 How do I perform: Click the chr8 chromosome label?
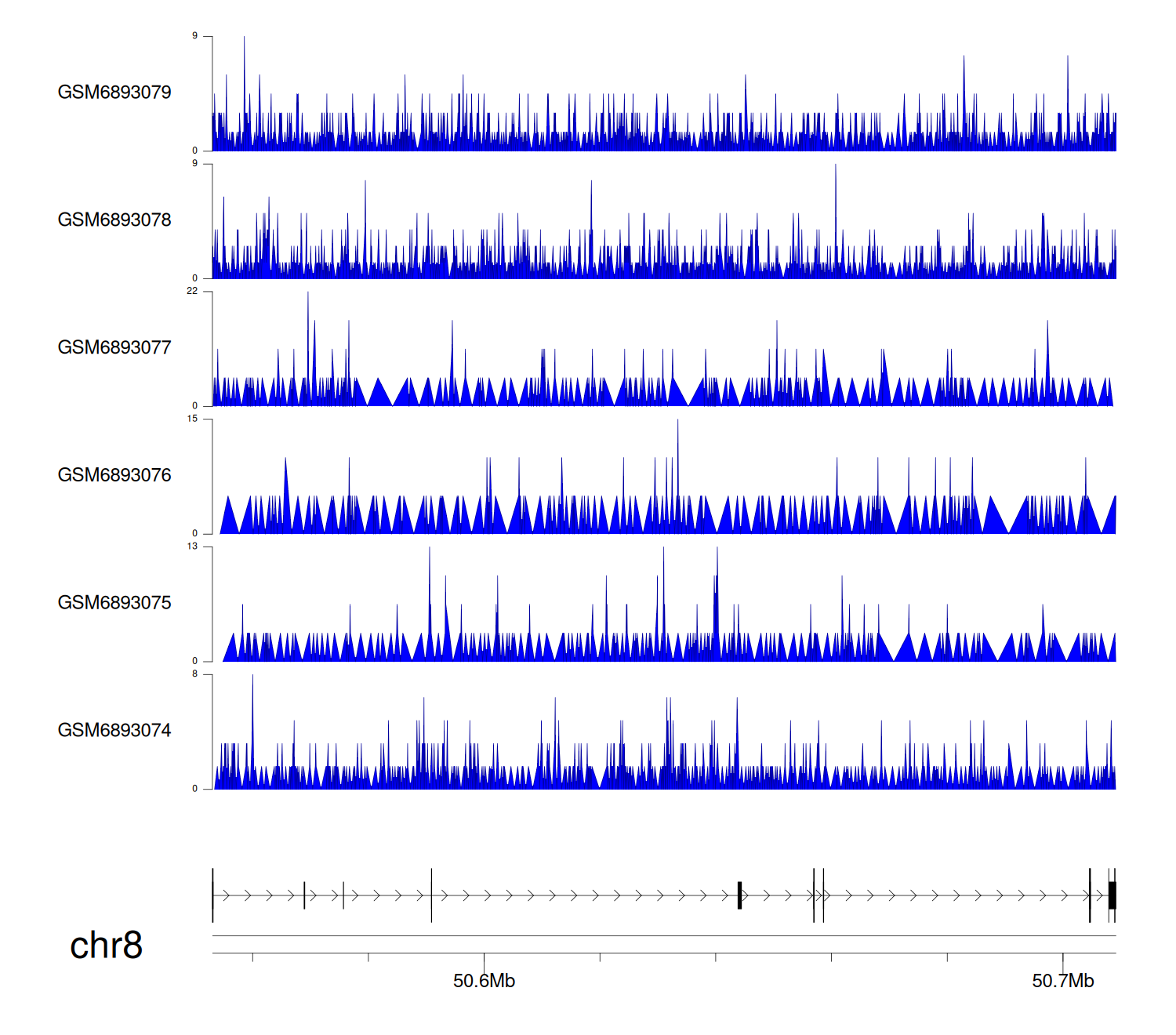(106, 946)
